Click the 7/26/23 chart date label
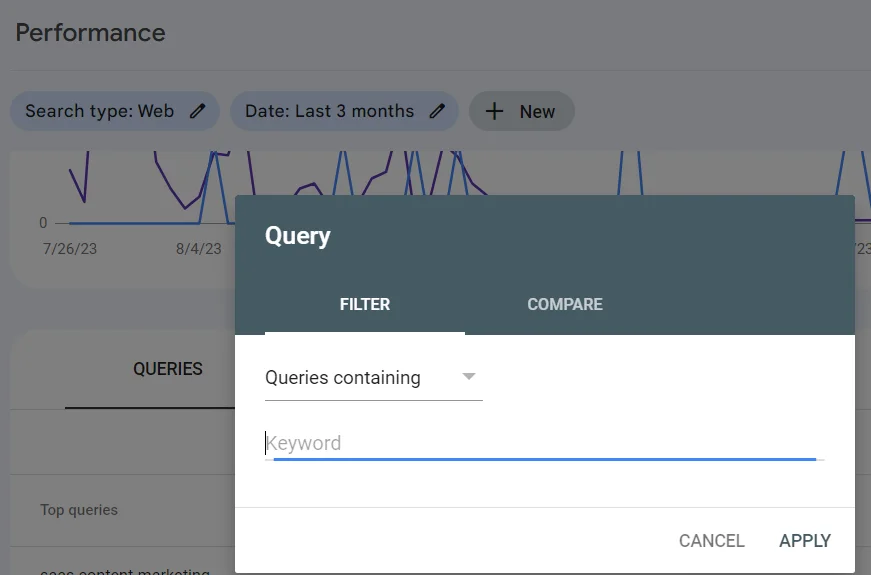Screen dimensions: 871x575 click(x=70, y=249)
